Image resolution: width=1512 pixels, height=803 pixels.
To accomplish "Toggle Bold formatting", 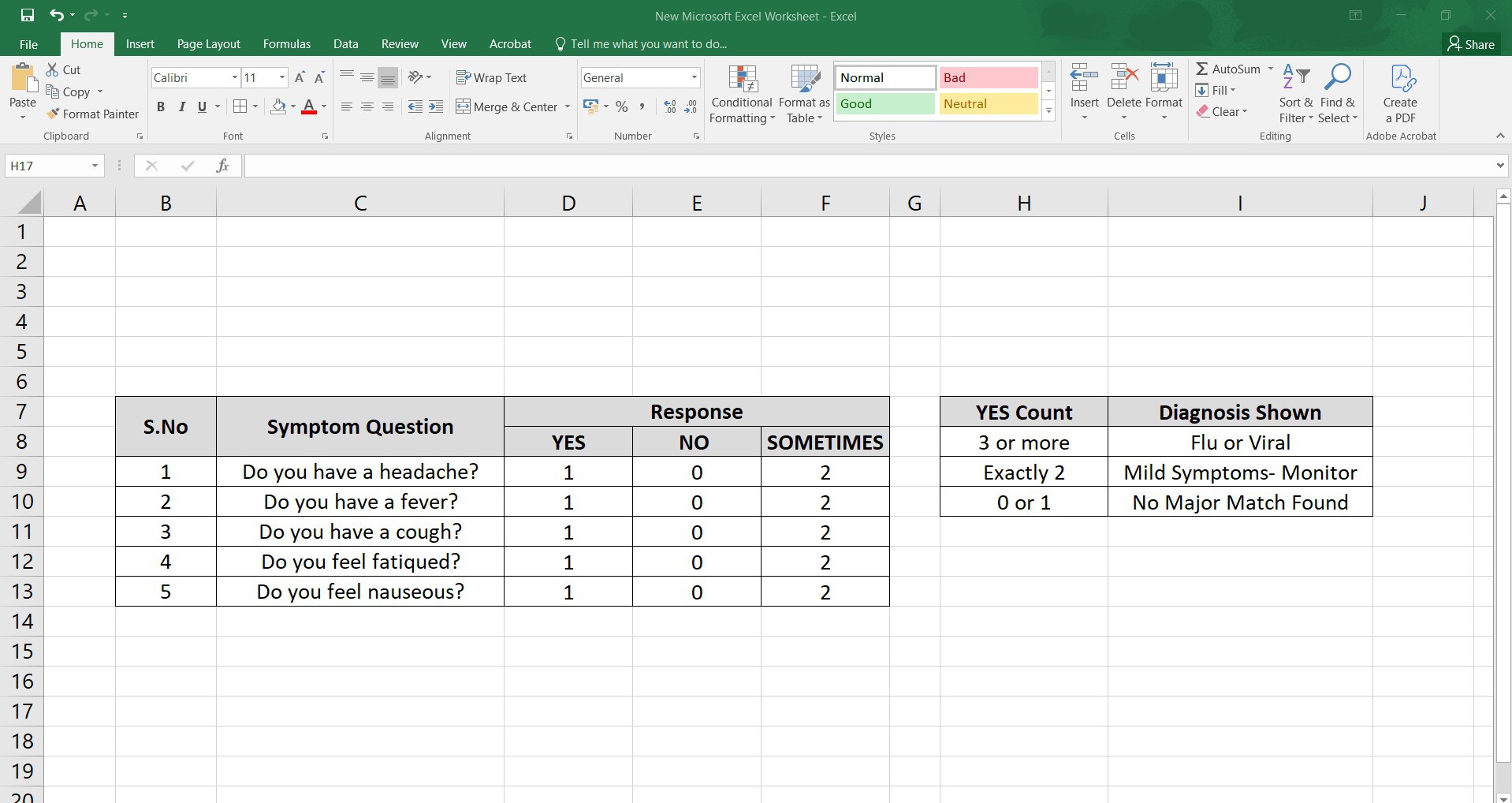I will click(x=161, y=107).
